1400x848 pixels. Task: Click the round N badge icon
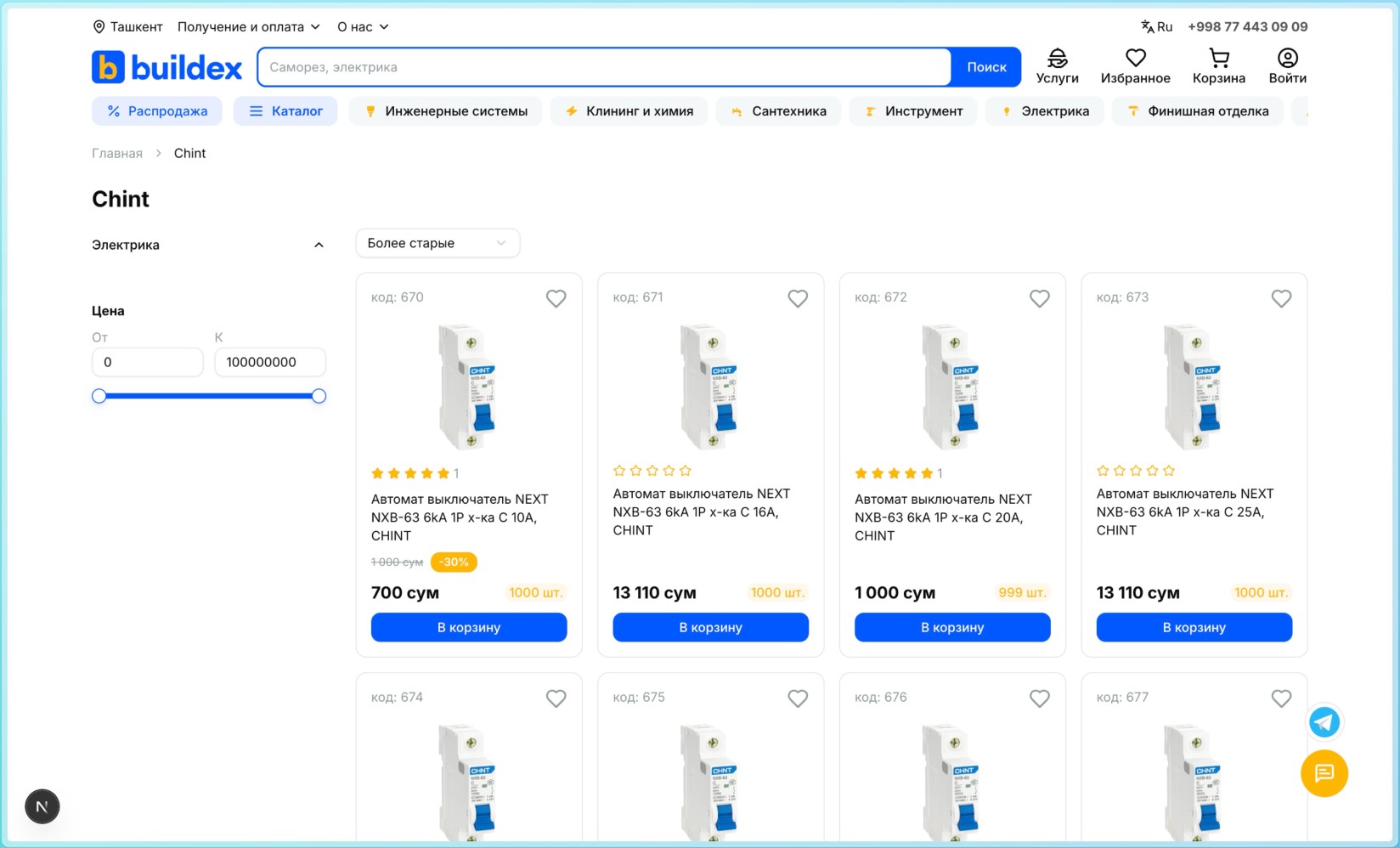pos(42,806)
